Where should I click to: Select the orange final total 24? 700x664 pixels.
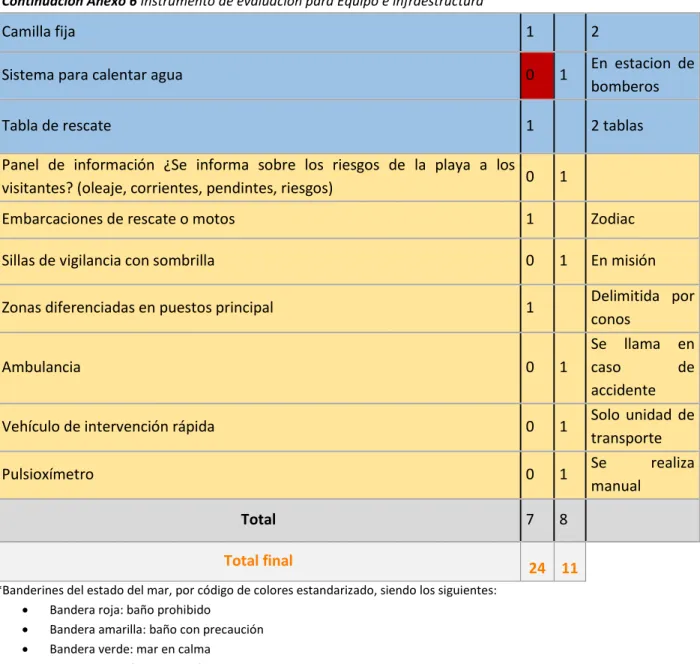point(537,568)
